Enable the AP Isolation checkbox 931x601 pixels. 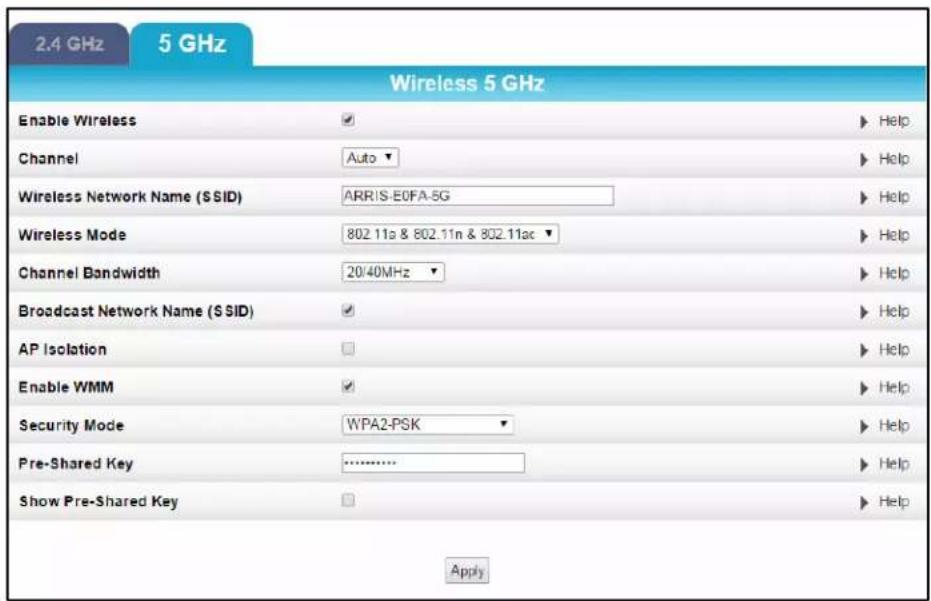click(x=349, y=348)
